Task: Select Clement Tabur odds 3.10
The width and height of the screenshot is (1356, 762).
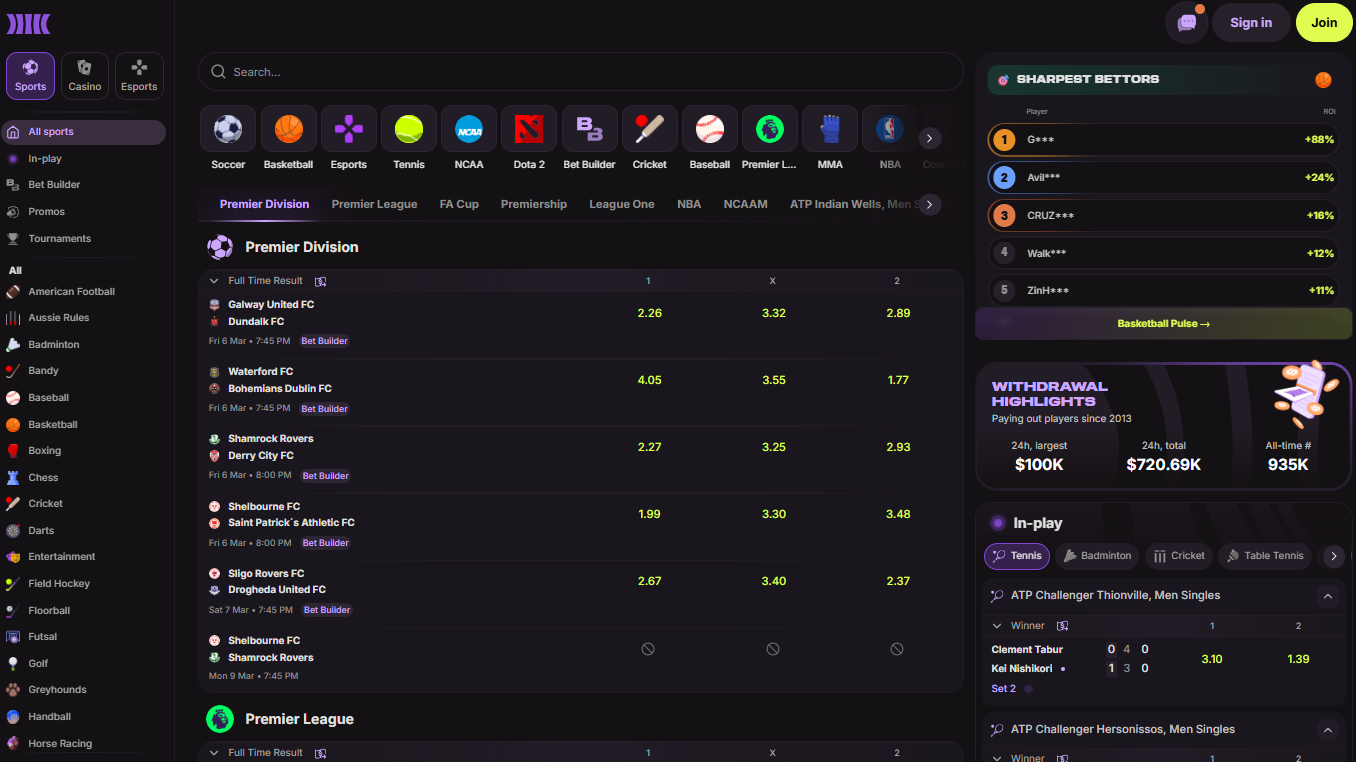Action: [1211, 659]
